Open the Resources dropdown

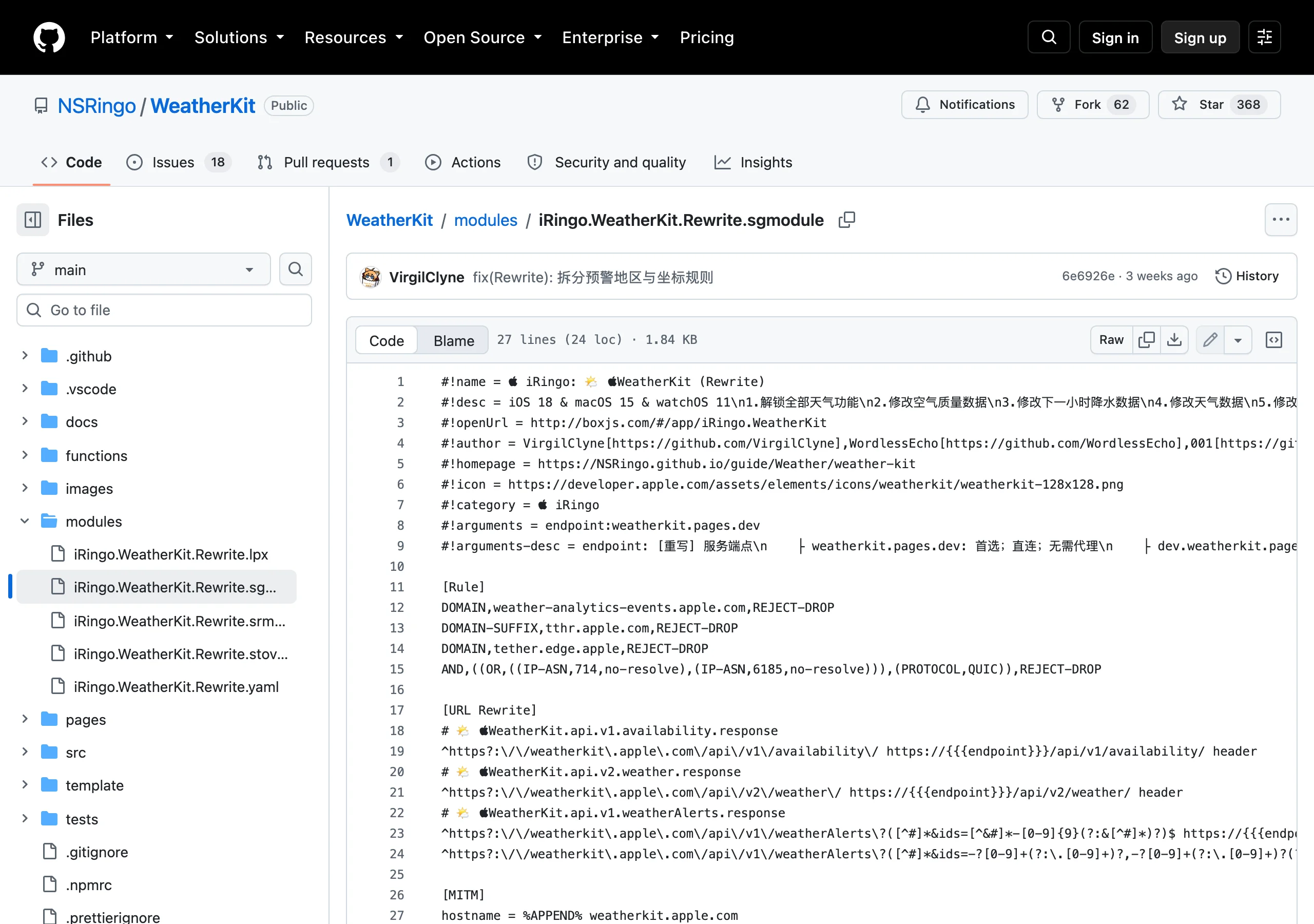(354, 38)
